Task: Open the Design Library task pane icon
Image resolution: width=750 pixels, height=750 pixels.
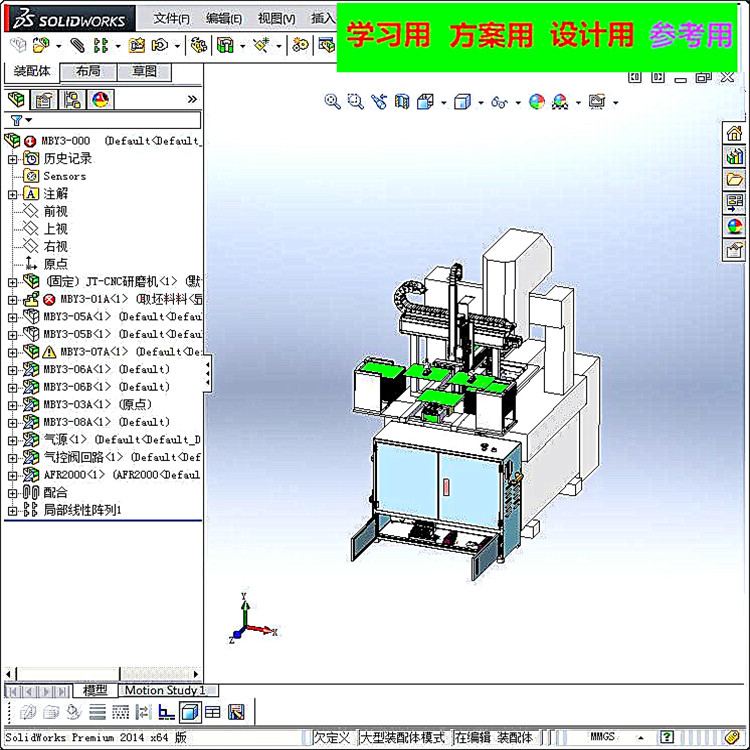Action: pyautogui.click(x=734, y=156)
